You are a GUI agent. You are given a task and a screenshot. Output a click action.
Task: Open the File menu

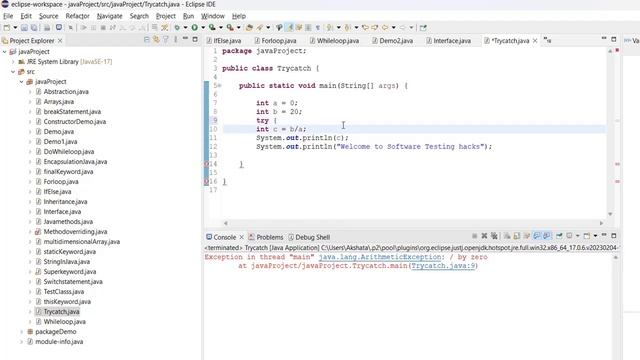8,16
